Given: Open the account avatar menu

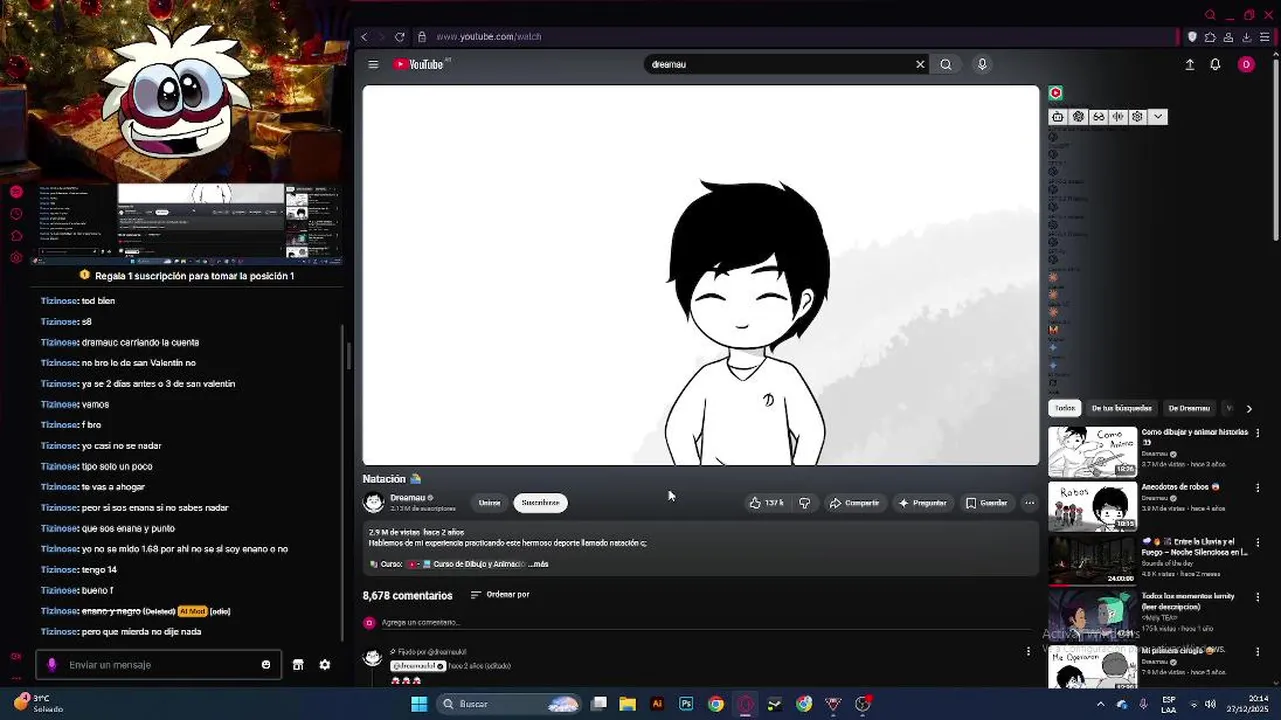Looking at the screenshot, I should (1246, 64).
